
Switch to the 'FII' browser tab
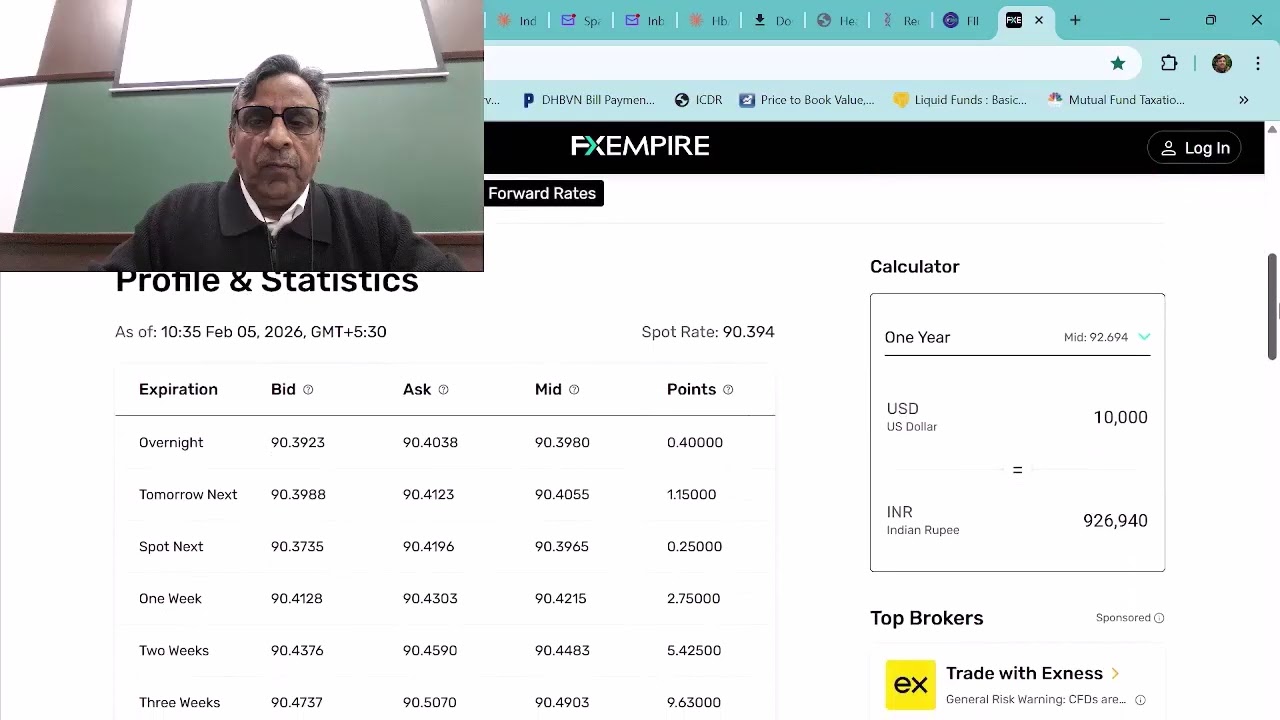(x=962, y=20)
